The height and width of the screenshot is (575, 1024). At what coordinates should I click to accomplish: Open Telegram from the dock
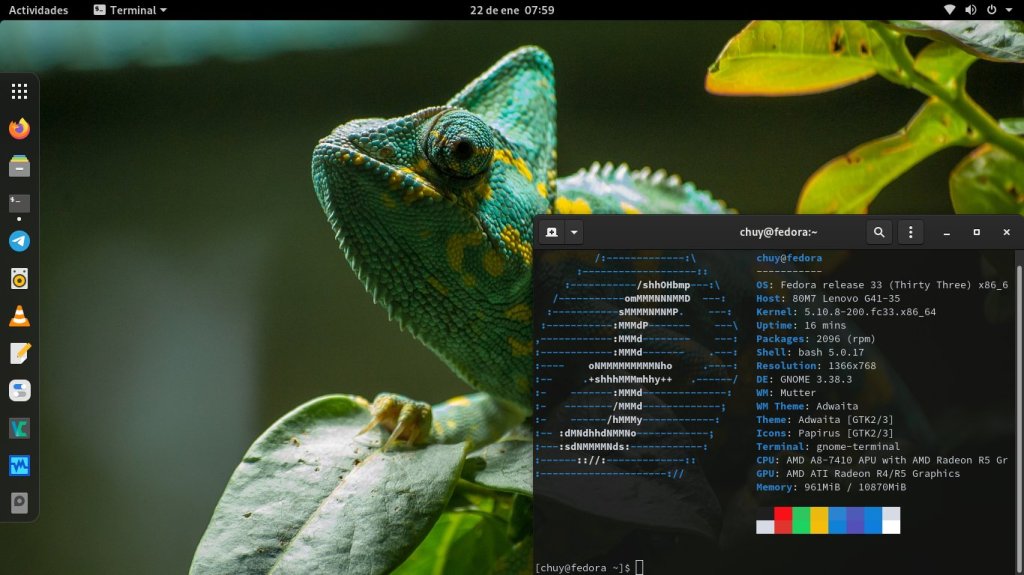[19, 241]
